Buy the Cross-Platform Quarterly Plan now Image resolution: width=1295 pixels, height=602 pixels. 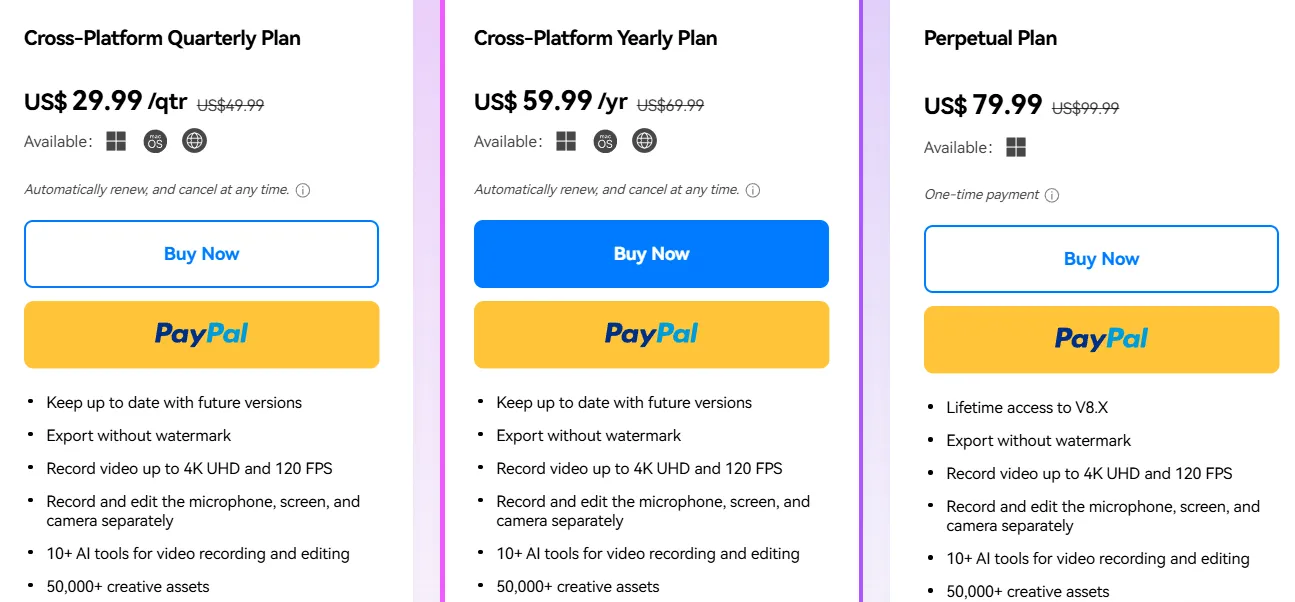(201, 254)
